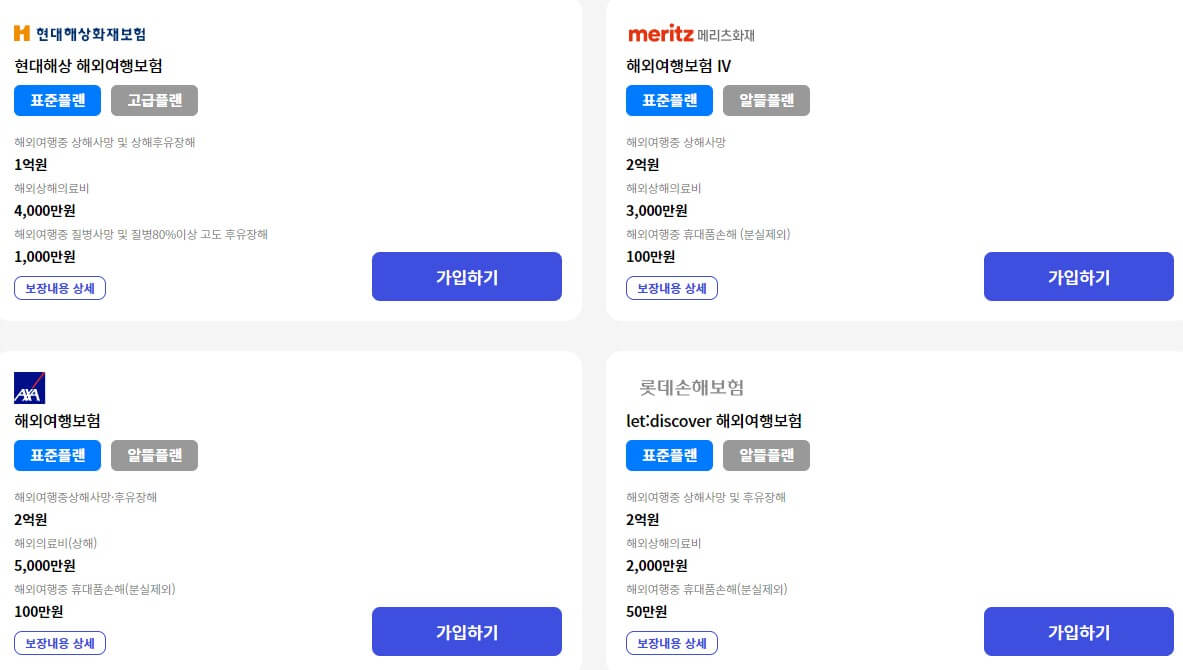Image resolution: width=1183 pixels, height=670 pixels.
Task: Click 가입하기 for let:discover 해외여행보험
Action: tap(1078, 631)
